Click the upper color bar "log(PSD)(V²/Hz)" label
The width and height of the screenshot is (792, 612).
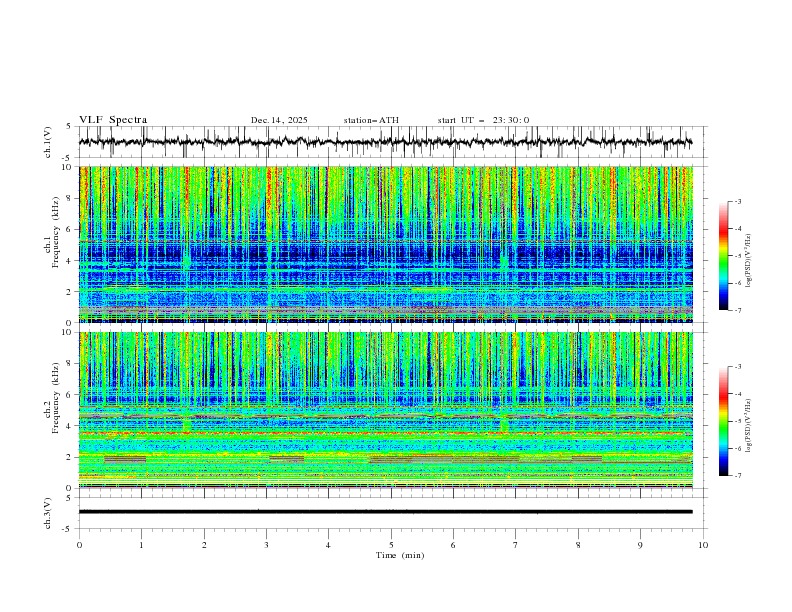tap(748, 261)
